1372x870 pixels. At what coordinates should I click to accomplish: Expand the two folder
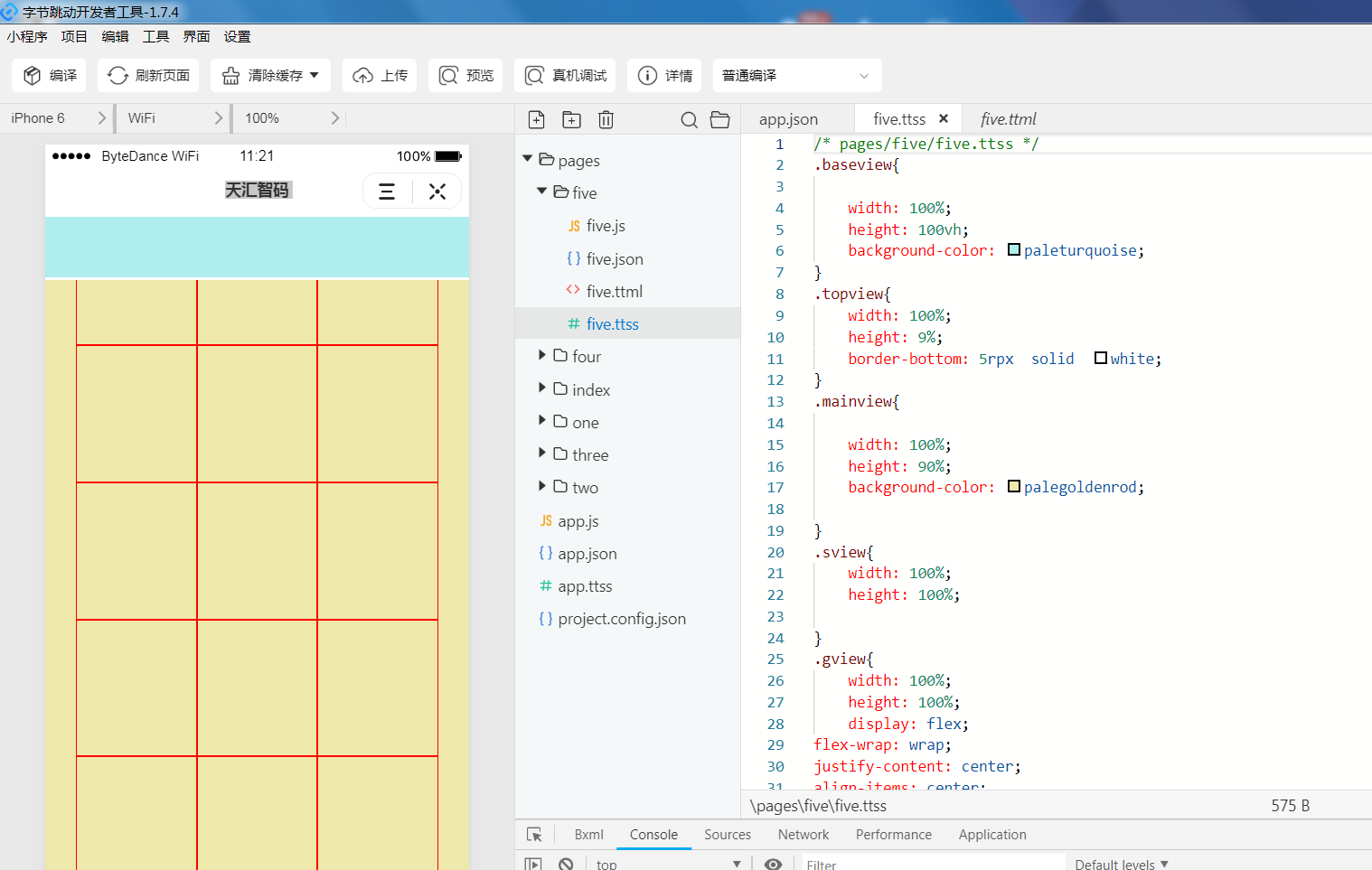tap(542, 486)
